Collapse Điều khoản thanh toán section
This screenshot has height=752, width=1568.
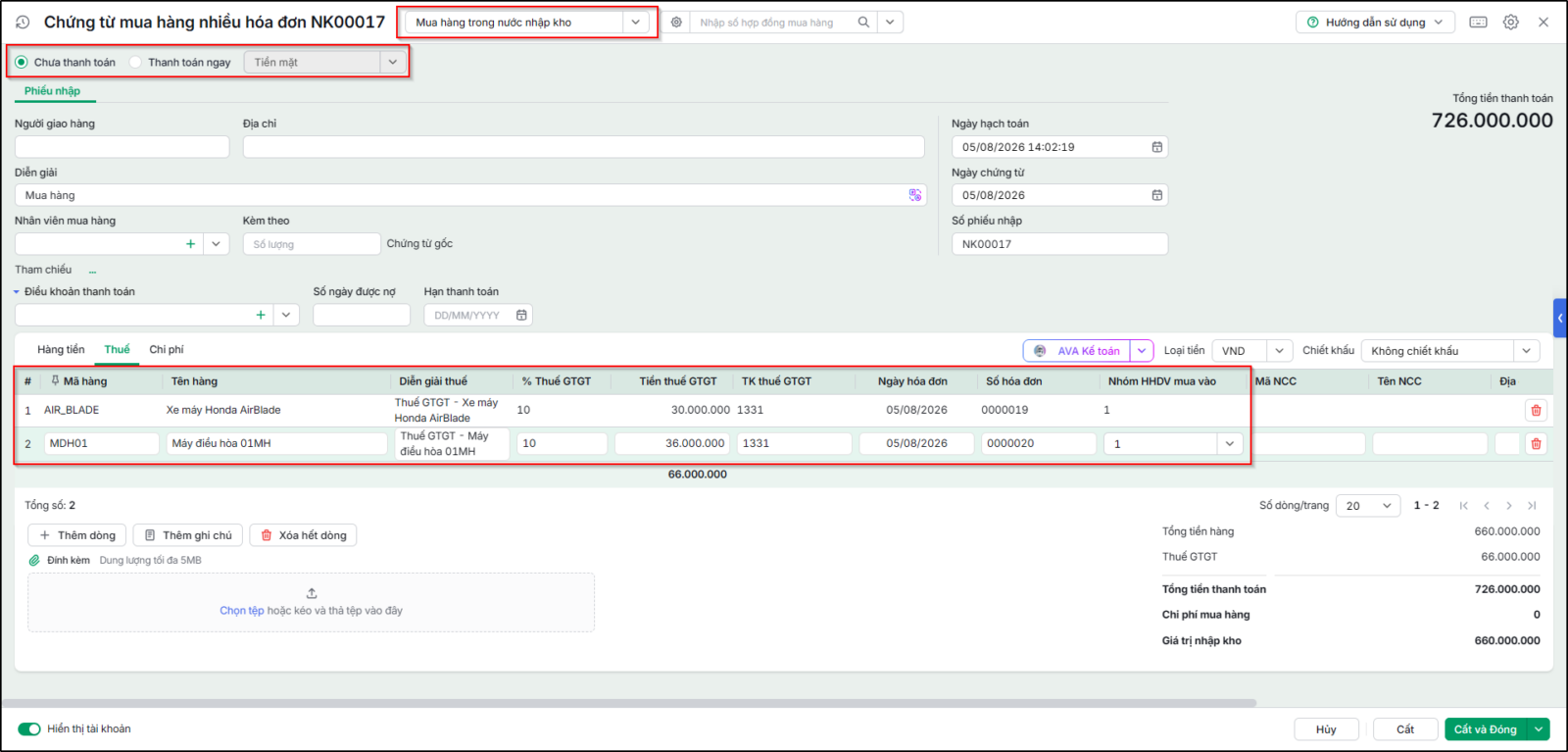17,292
